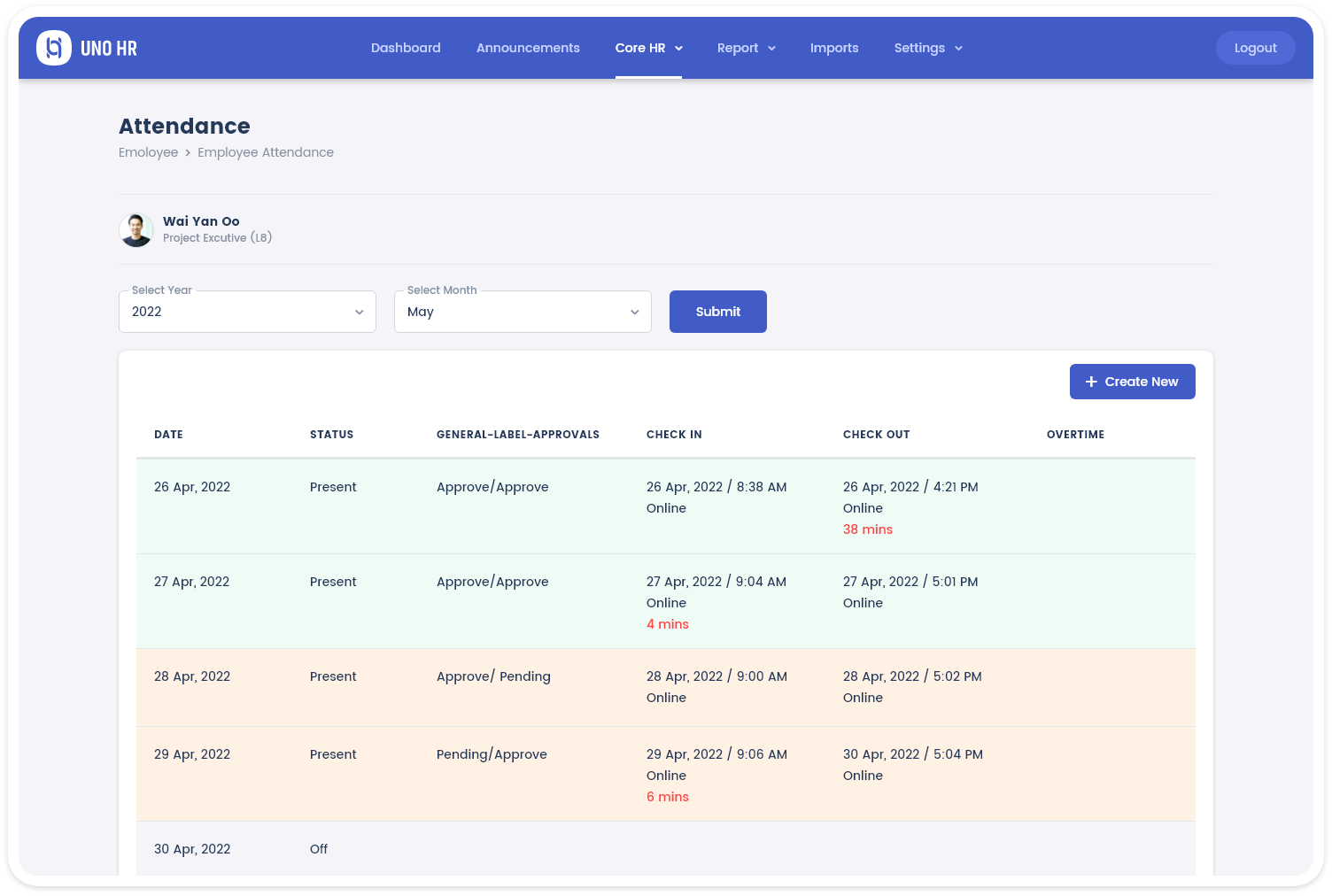The height and width of the screenshot is (896, 1332).
Task: Click the DATE column header
Action: click(168, 435)
